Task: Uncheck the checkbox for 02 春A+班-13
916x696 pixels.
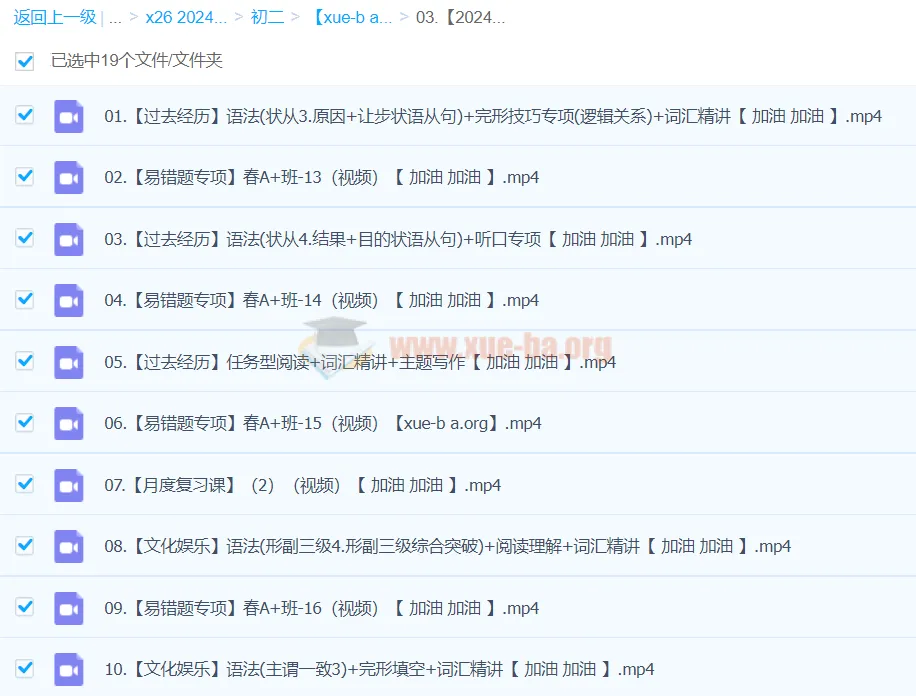Action: (x=25, y=177)
